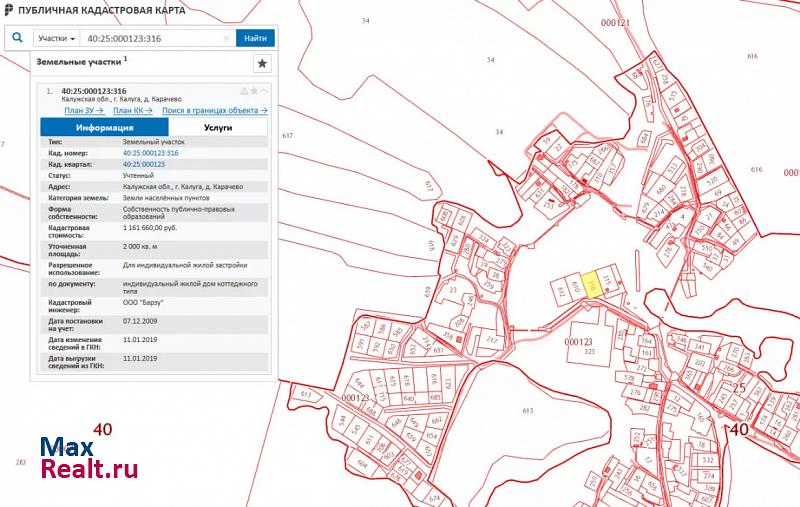Click the MaxRealt.ru watermark logo
This screenshot has height=507, width=800.
(88, 457)
